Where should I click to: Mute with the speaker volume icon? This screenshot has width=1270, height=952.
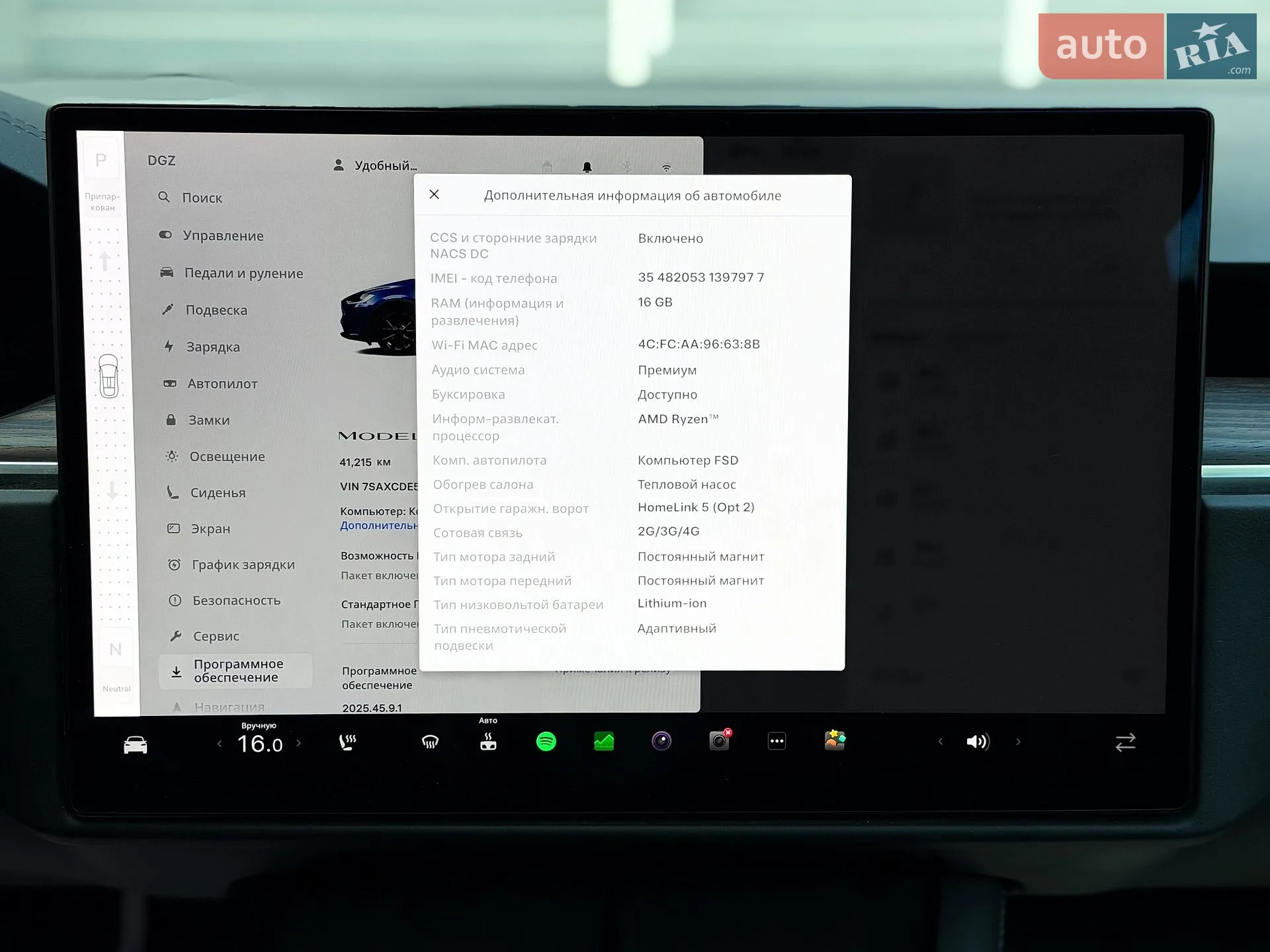tap(978, 742)
